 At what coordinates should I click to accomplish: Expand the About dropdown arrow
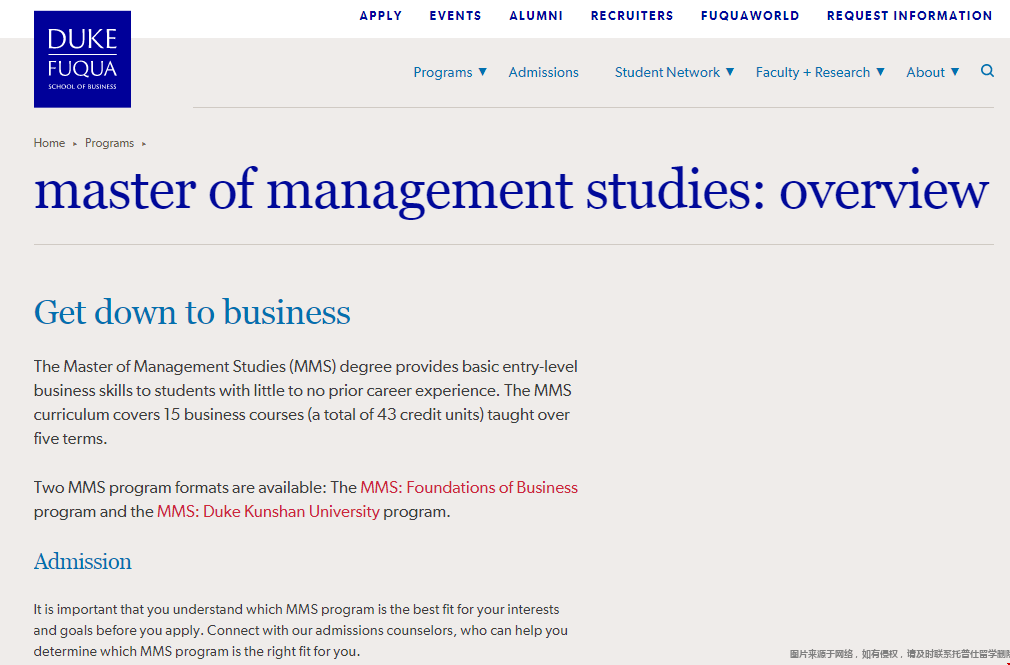pyautogui.click(x=955, y=72)
